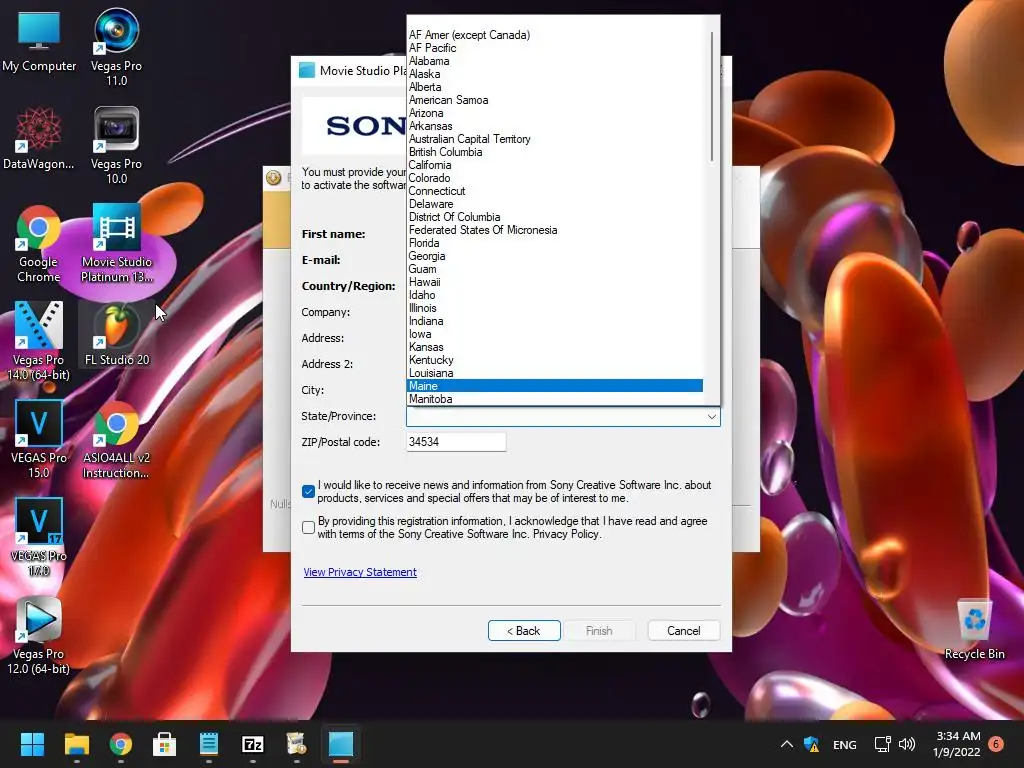Viewport: 1024px width, 768px height.
Task: Choose Alberta from the list
Action: (x=554, y=87)
